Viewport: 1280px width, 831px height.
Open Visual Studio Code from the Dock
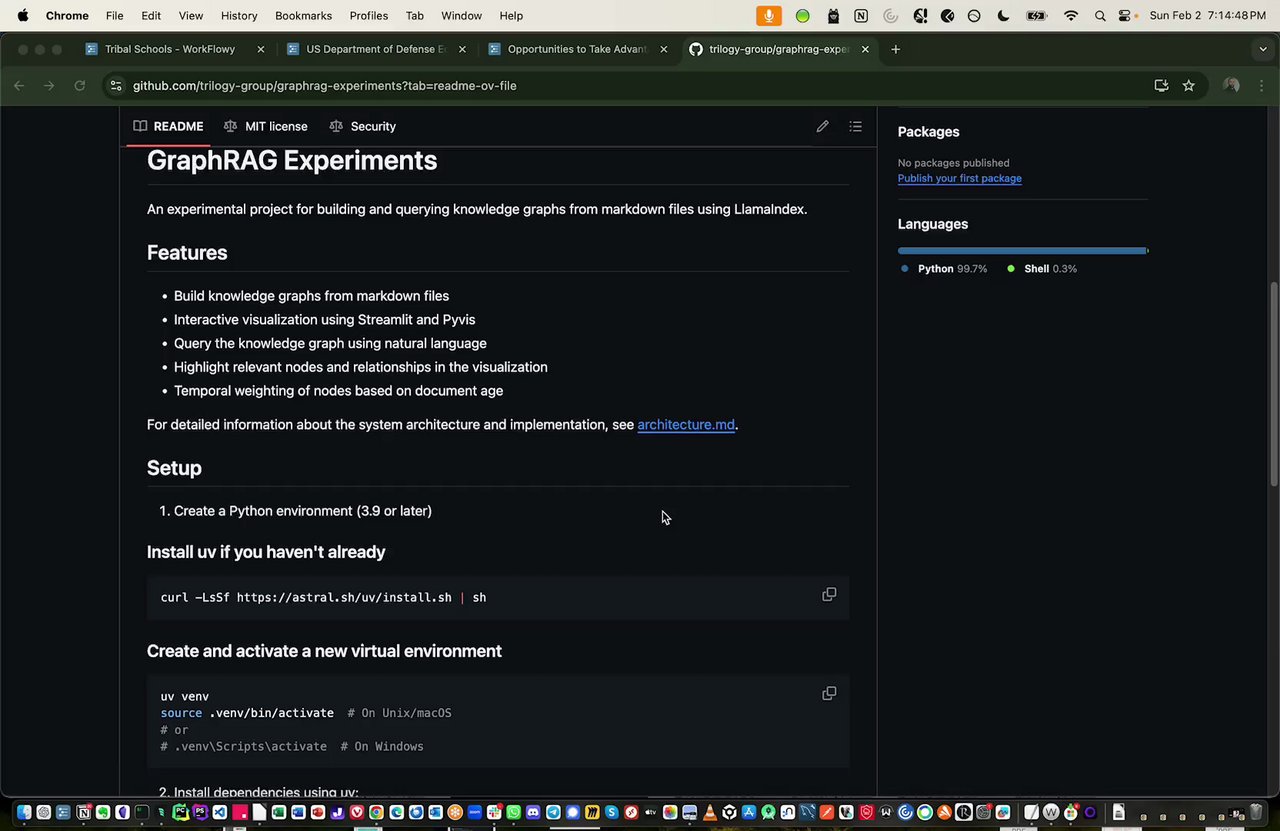[219, 812]
